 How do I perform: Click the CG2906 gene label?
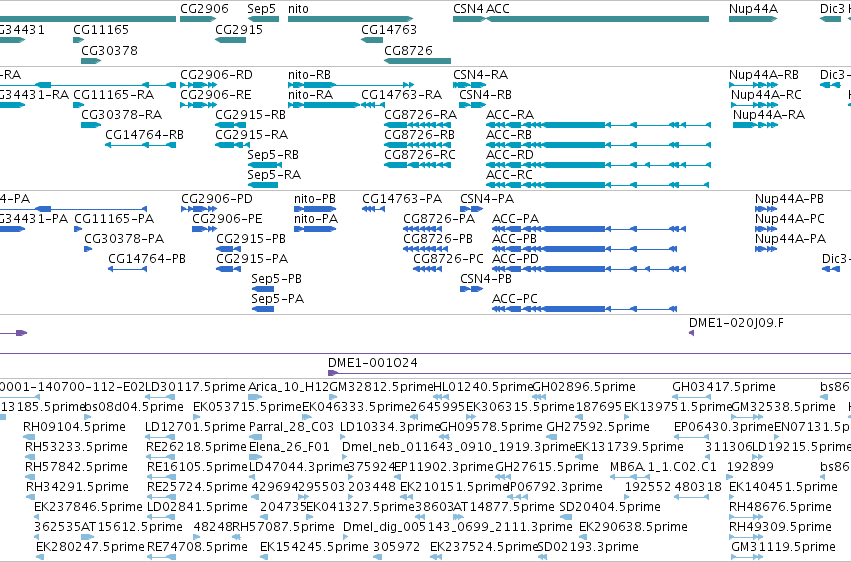204,9
